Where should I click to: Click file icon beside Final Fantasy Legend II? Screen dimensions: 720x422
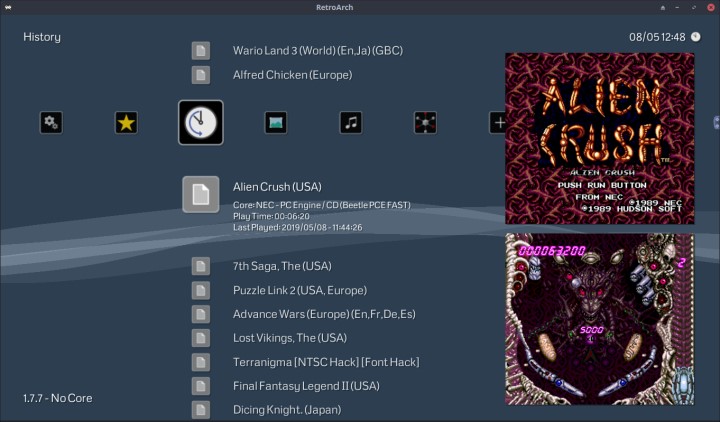coord(201,386)
